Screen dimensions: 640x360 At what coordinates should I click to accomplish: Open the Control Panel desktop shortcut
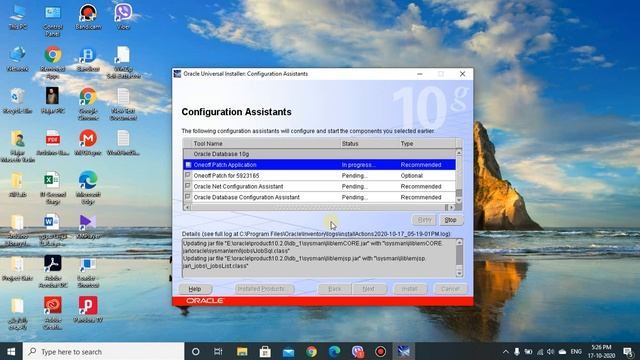(x=53, y=20)
